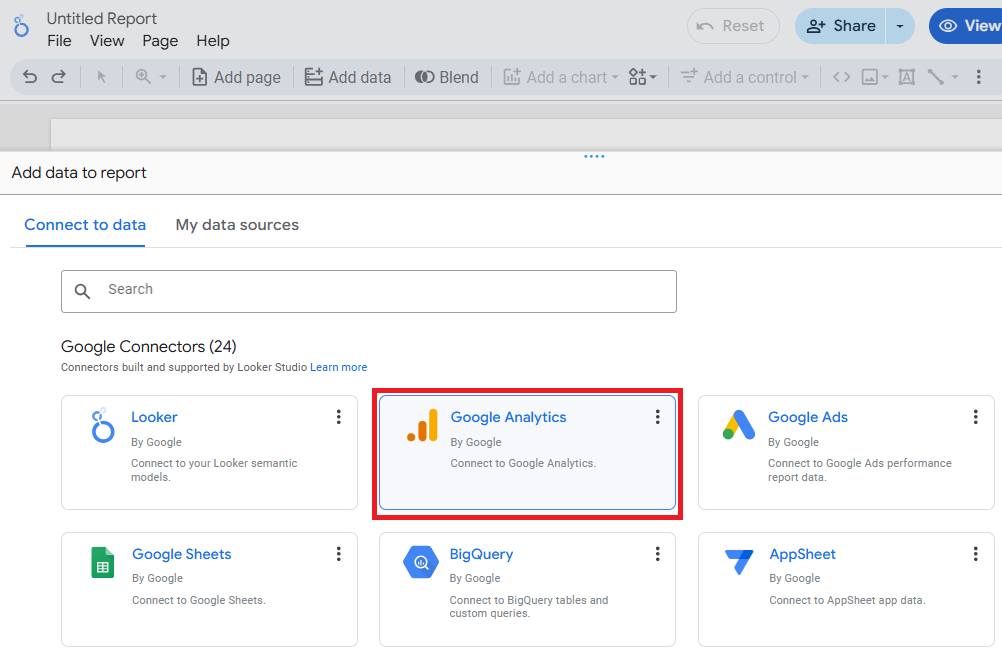The width and height of the screenshot is (1002, 654).
Task: Expand the line shape dropdown arrow
Action: (955, 77)
